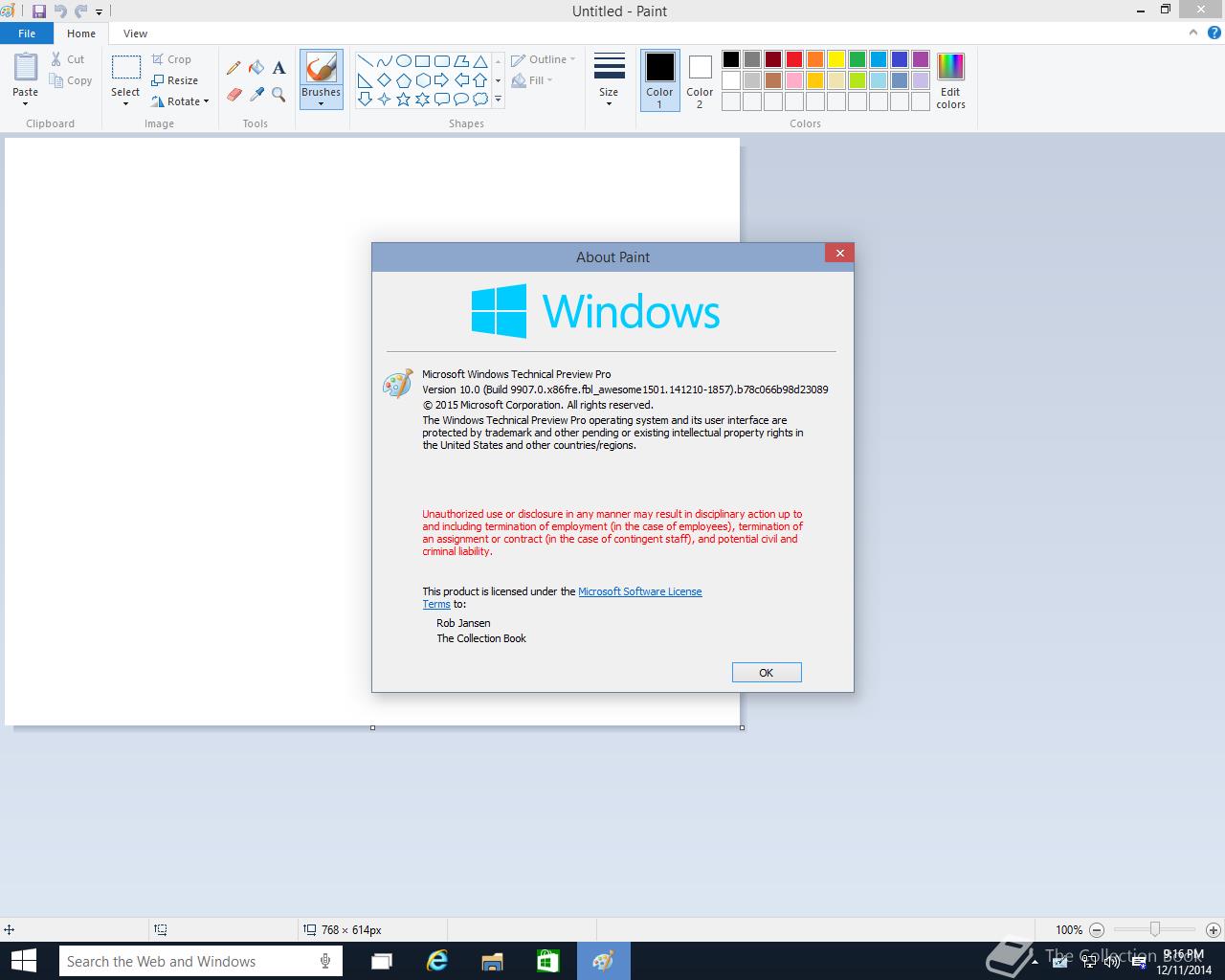Click the Resize button
The width and height of the screenshot is (1225, 980).
(x=174, y=80)
